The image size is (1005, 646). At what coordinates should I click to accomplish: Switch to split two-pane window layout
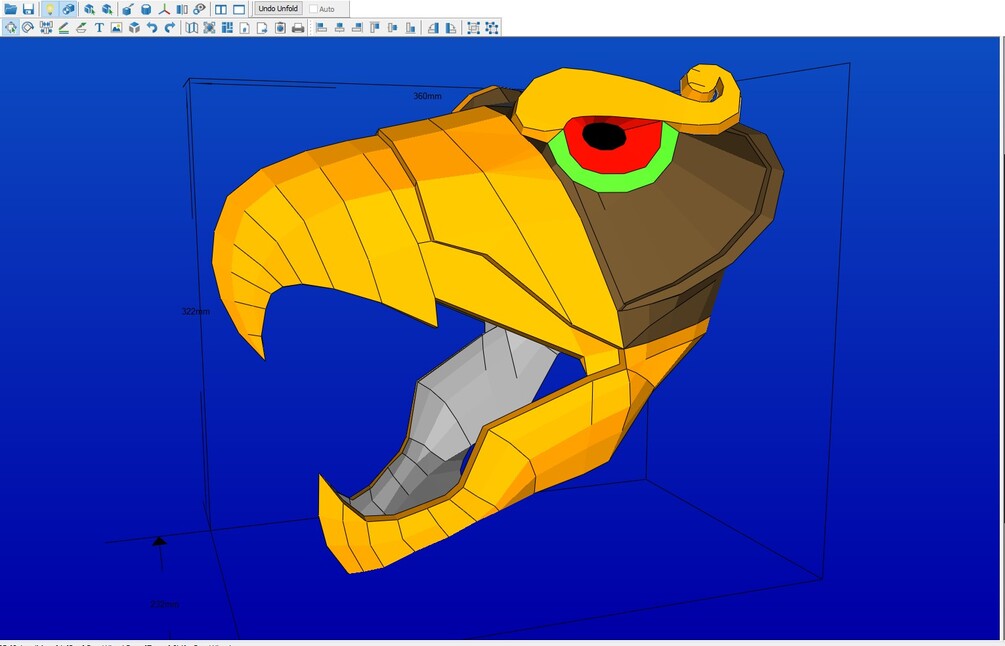[221, 9]
